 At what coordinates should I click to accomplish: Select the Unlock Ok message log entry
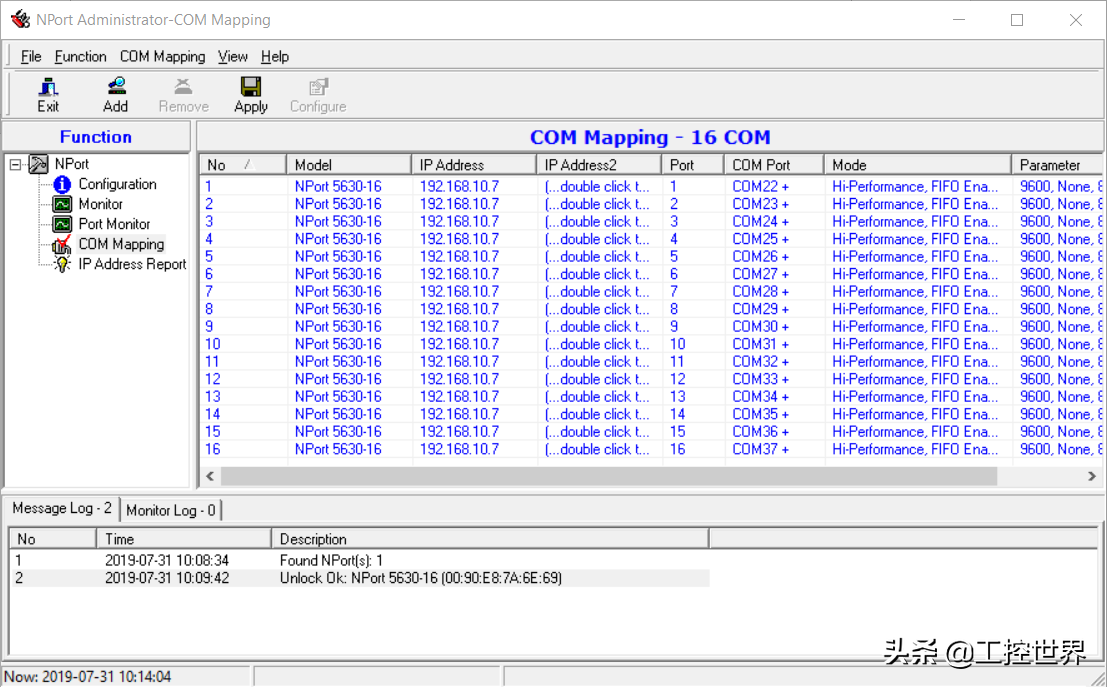420,578
